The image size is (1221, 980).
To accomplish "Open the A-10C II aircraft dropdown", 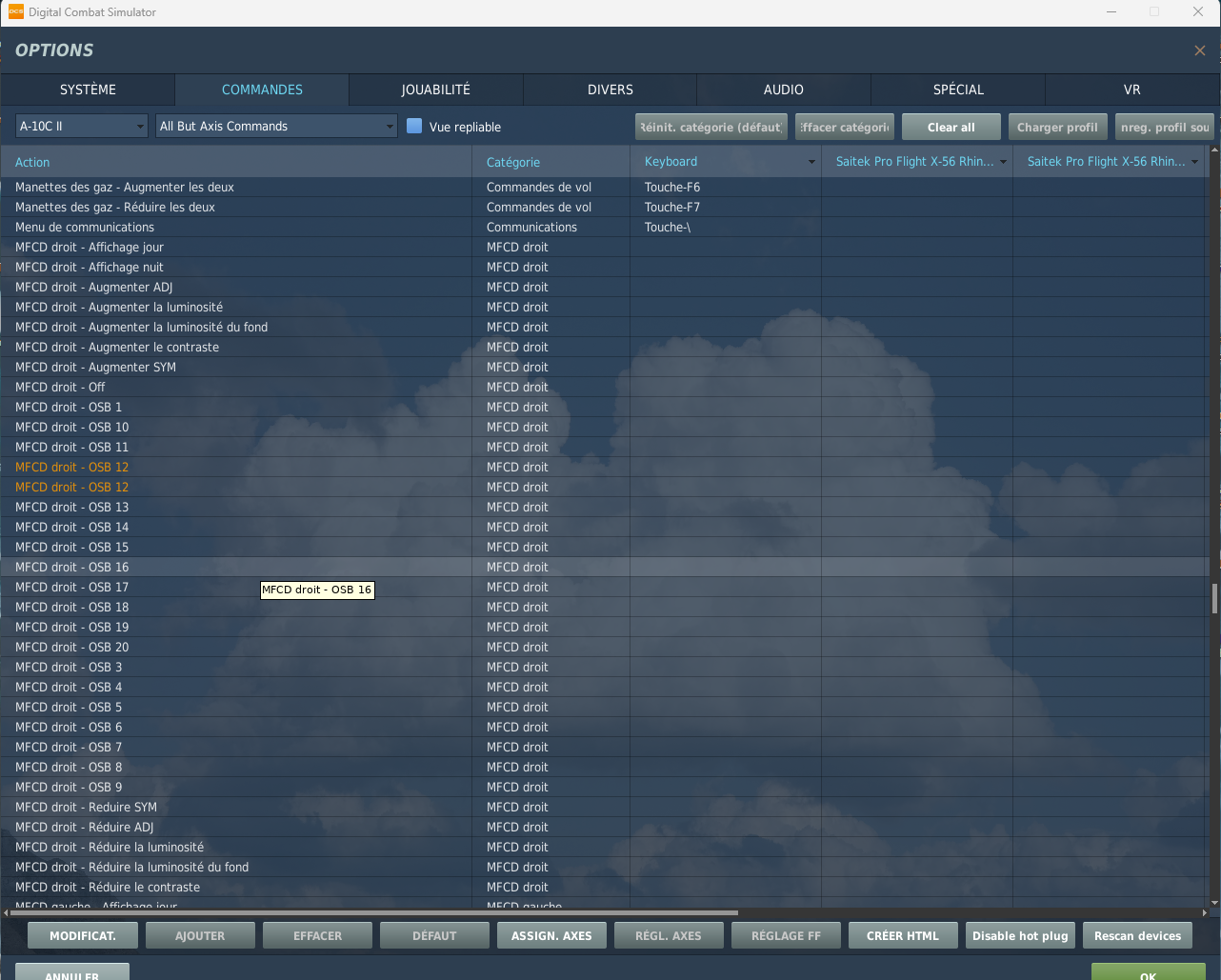I will (x=82, y=126).
